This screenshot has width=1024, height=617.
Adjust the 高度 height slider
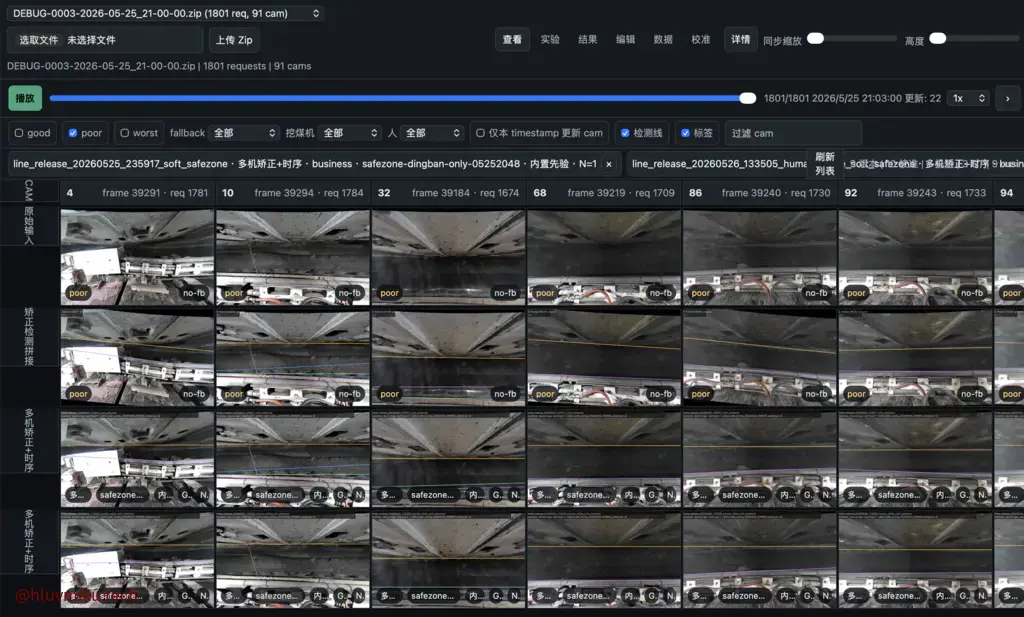(x=974, y=39)
